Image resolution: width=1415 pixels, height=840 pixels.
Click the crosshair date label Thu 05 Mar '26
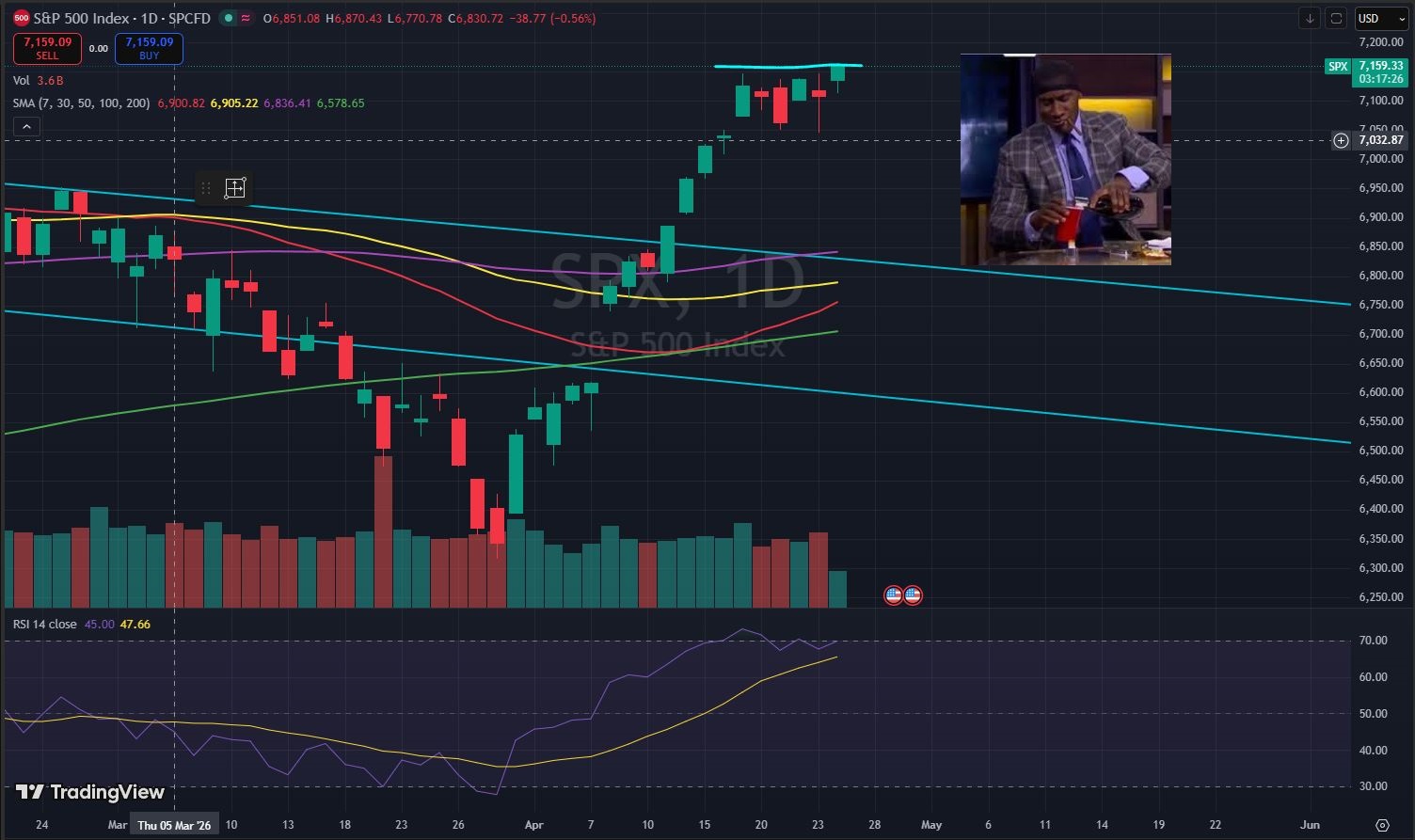click(x=175, y=825)
